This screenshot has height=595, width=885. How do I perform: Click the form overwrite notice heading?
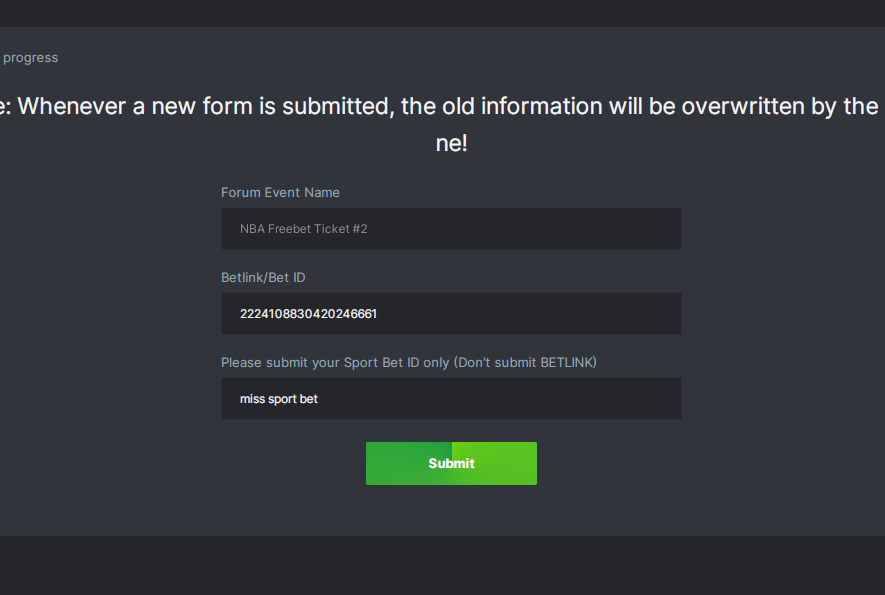pyautogui.click(x=440, y=107)
